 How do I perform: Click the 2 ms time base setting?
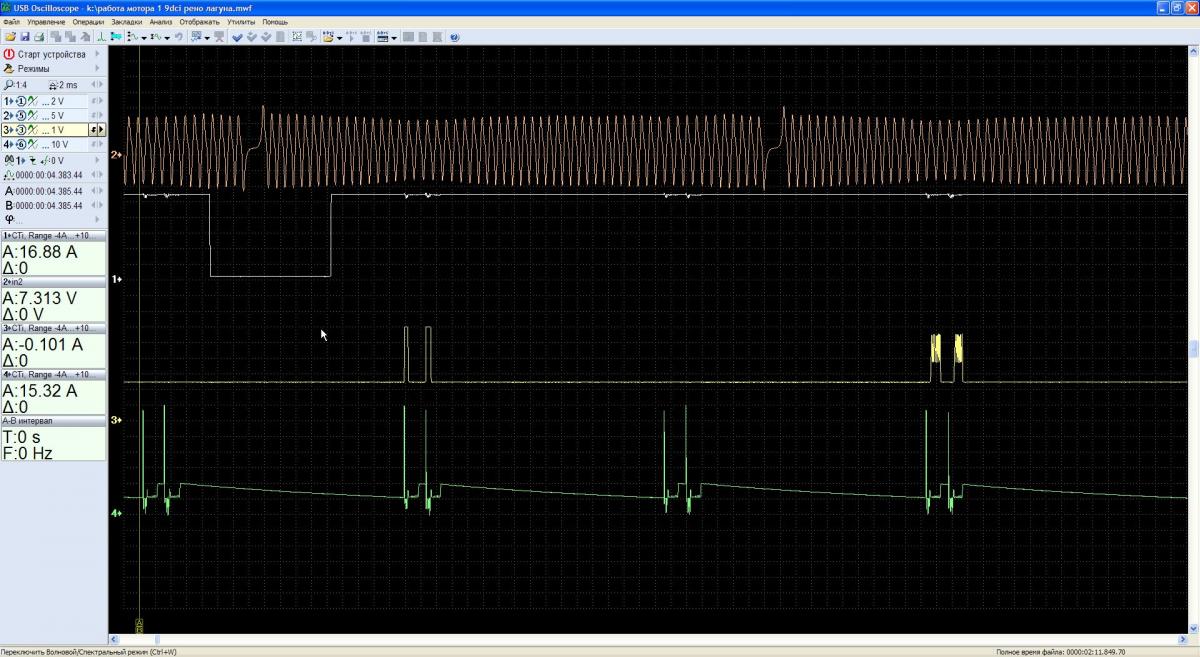(x=66, y=85)
